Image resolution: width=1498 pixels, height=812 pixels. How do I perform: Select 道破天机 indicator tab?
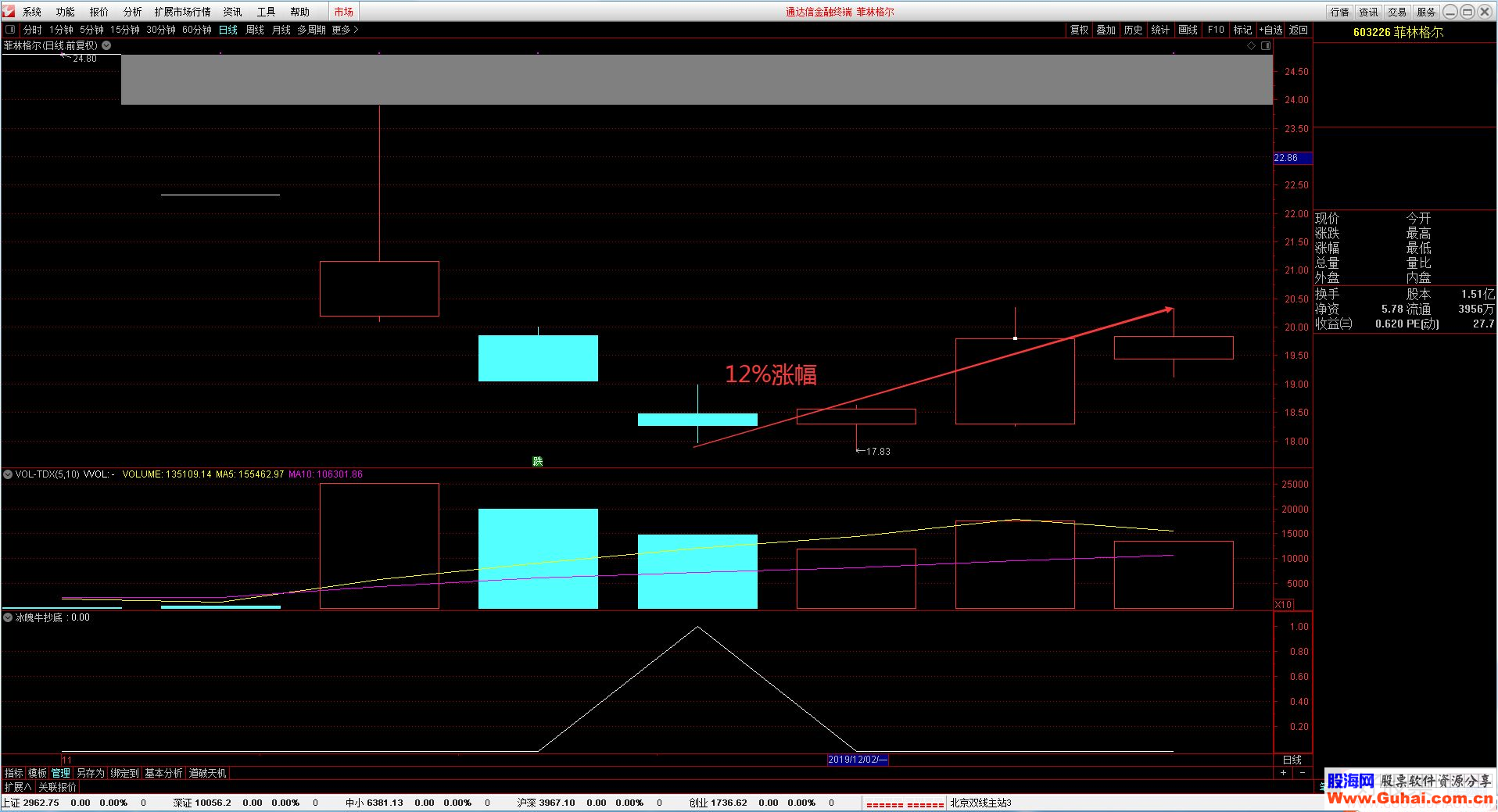click(x=208, y=773)
